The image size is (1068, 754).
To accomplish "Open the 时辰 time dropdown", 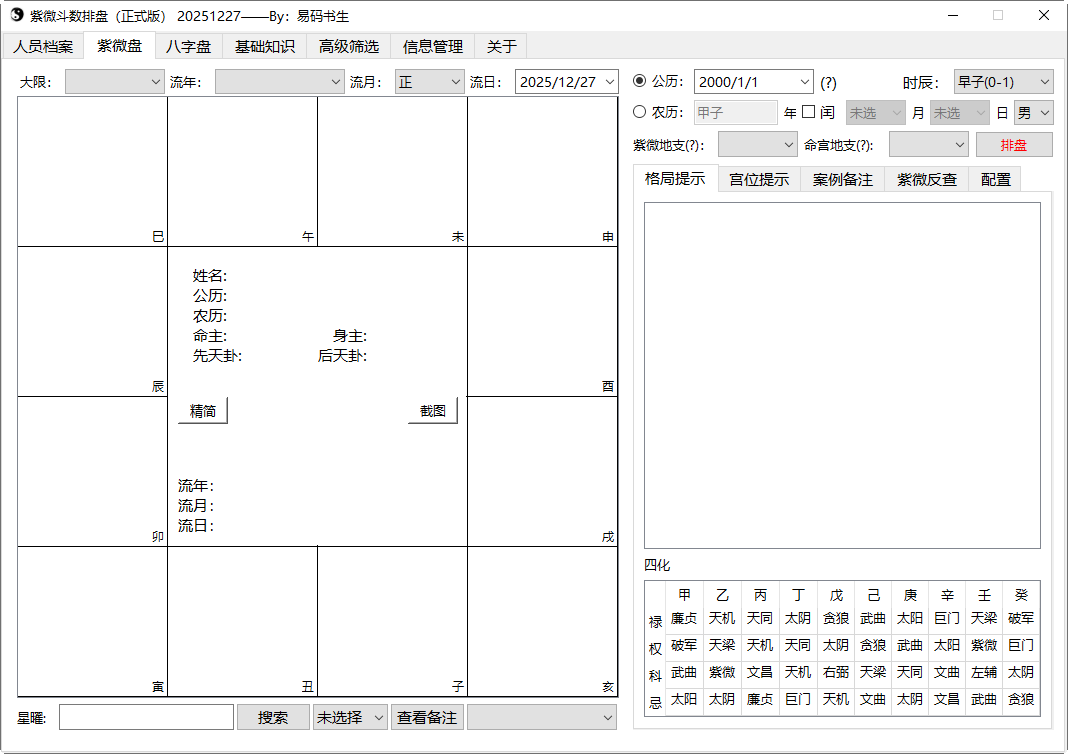I will [1002, 82].
